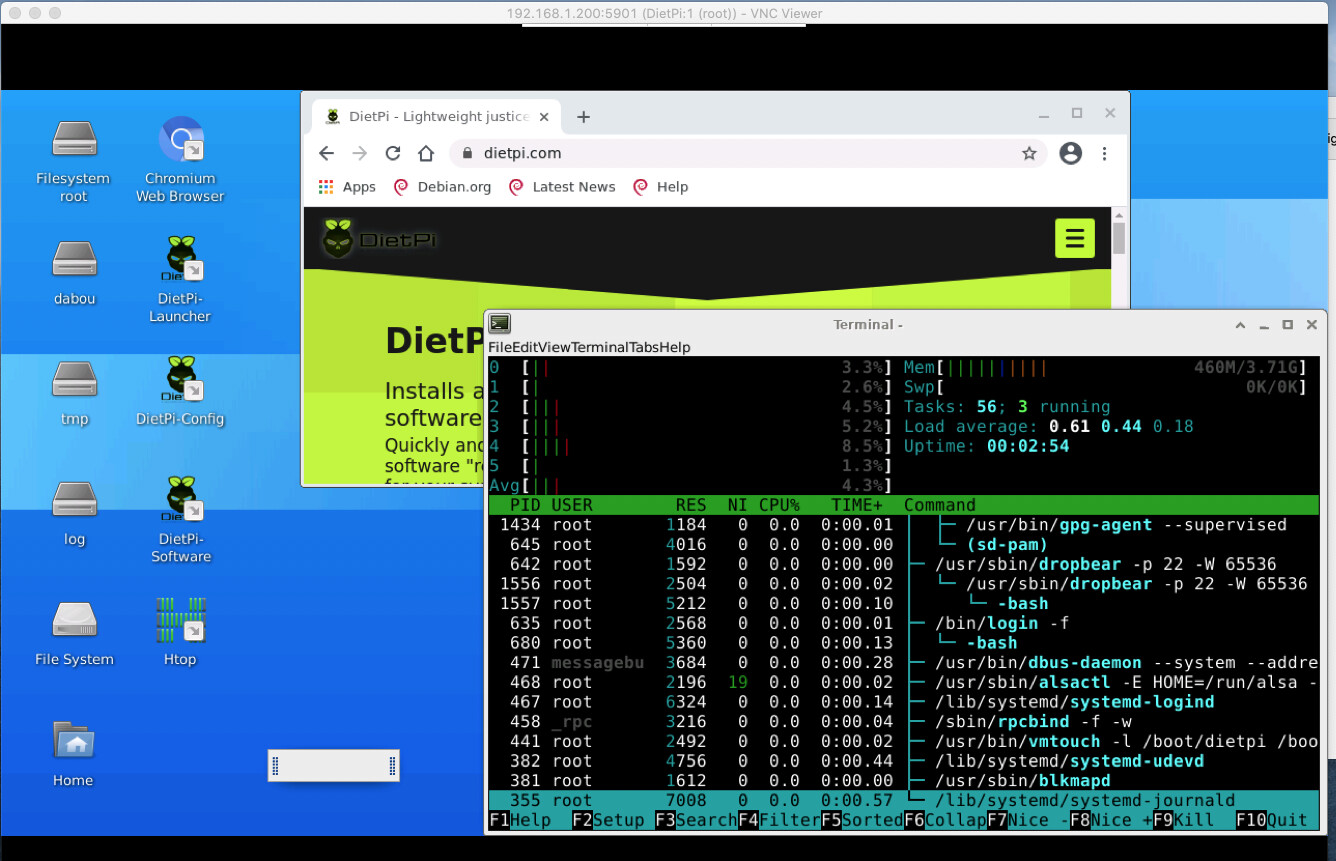The width and height of the screenshot is (1336, 861).
Task: Bookmark this page with star icon
Action: (1029, 153)
